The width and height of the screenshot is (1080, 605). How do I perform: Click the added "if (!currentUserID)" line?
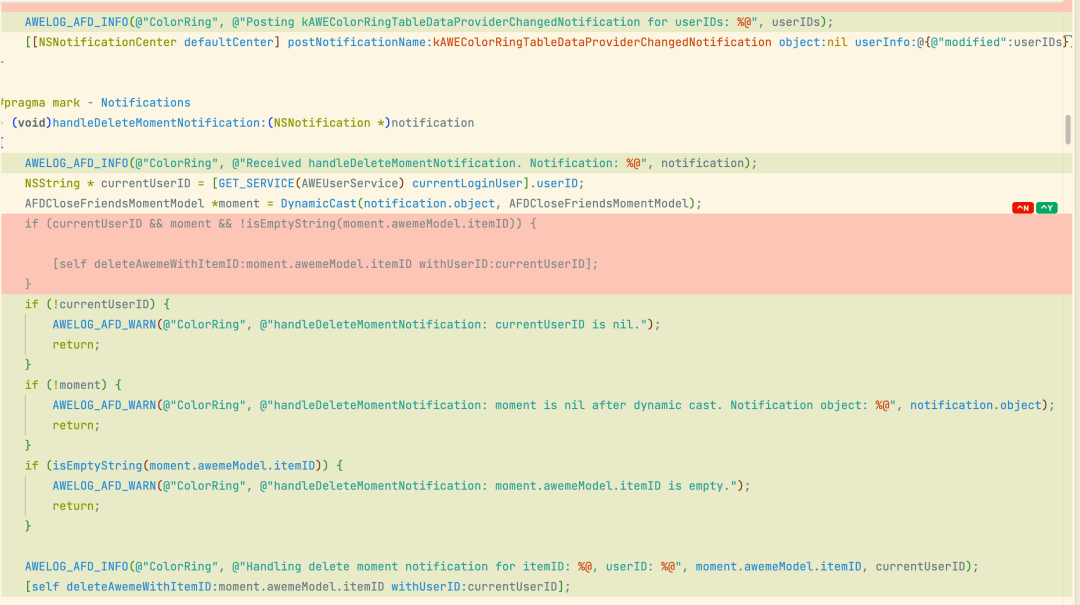[98, 304]
